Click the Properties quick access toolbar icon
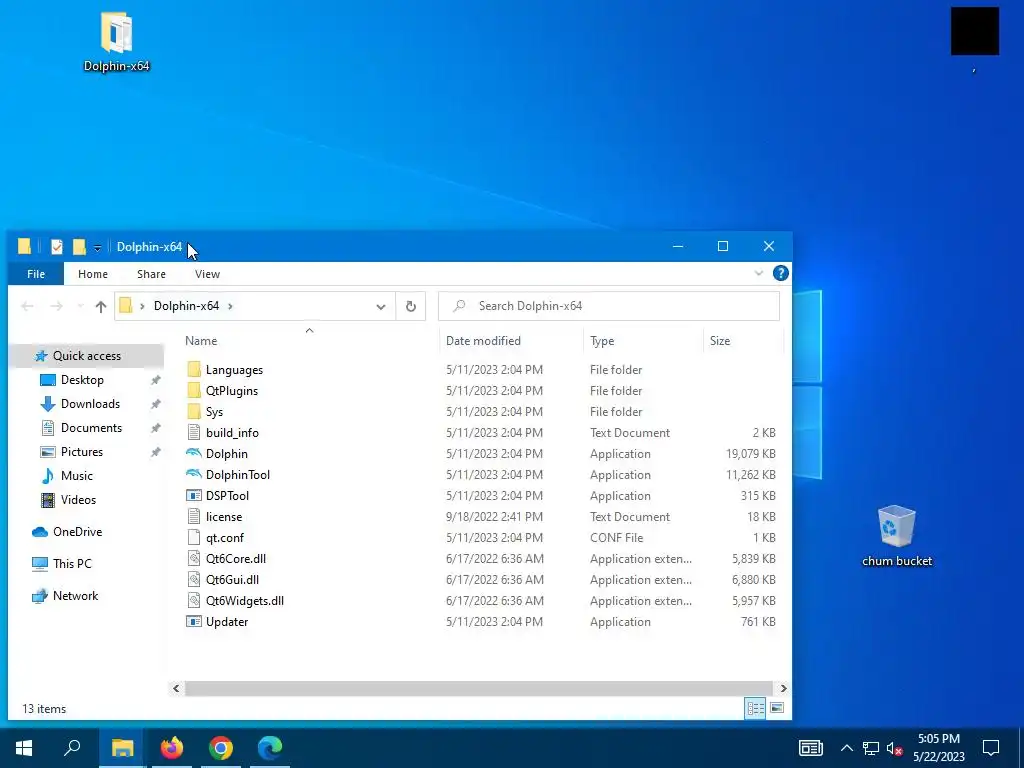Viewport: 1024px width, 768px height. click(57, 247)
